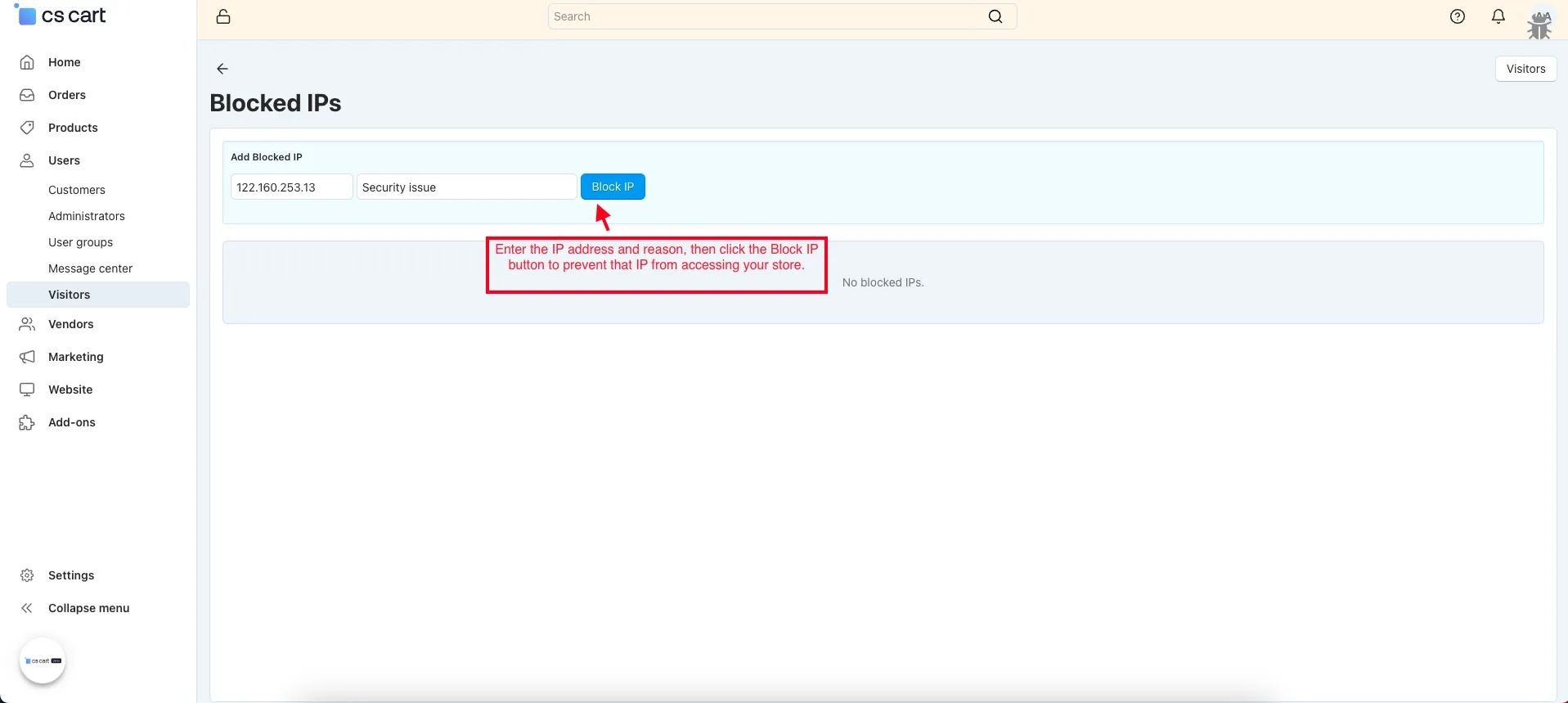
Task: Focus the top Search field
Action: point(782,16)
